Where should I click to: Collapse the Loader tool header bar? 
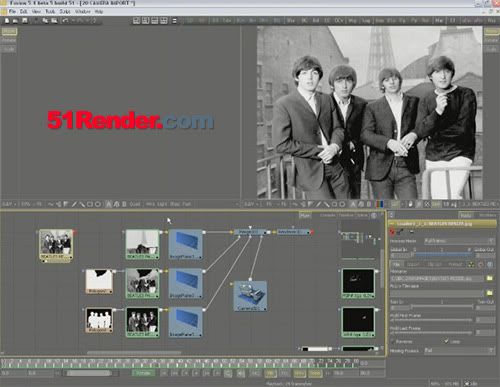click(x=443, y=224)
